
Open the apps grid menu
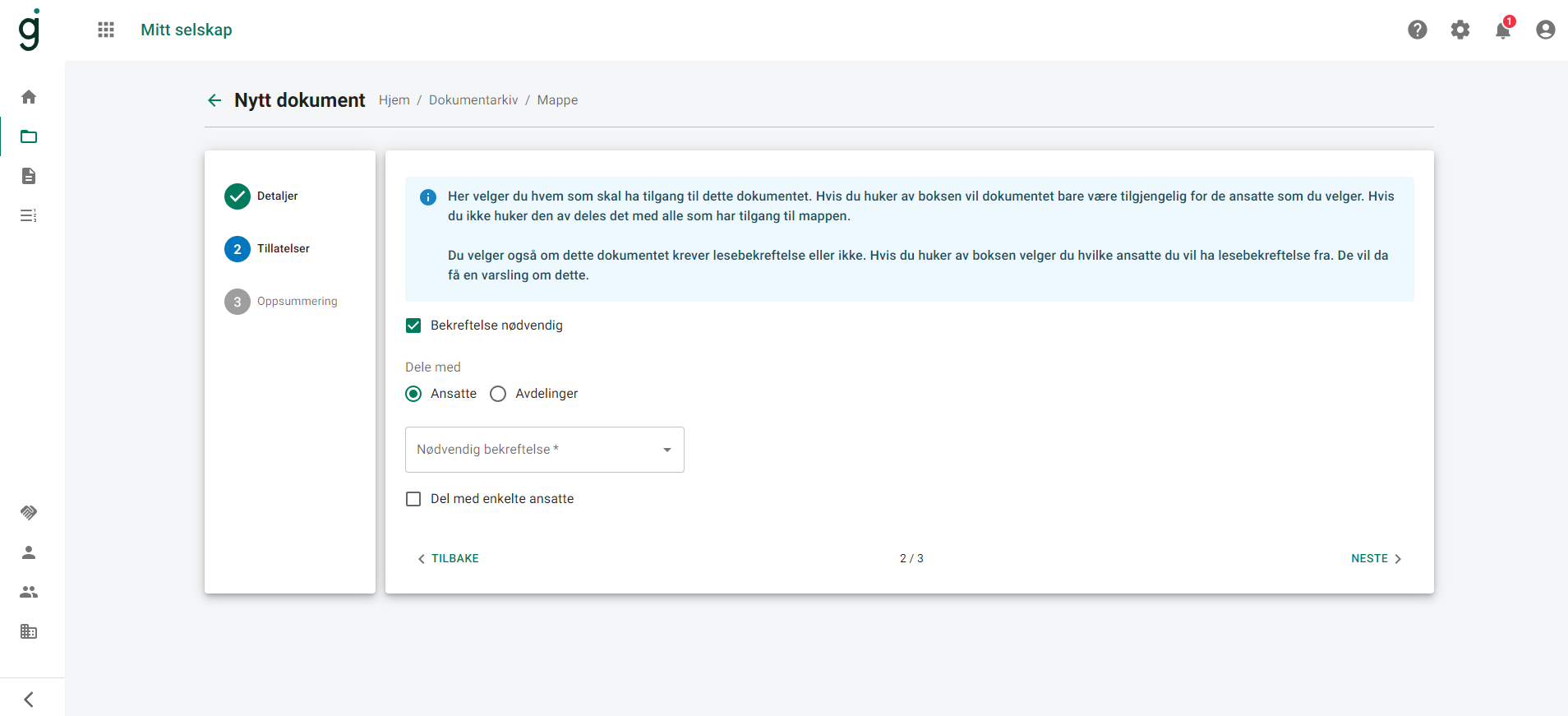coord(106,30)
